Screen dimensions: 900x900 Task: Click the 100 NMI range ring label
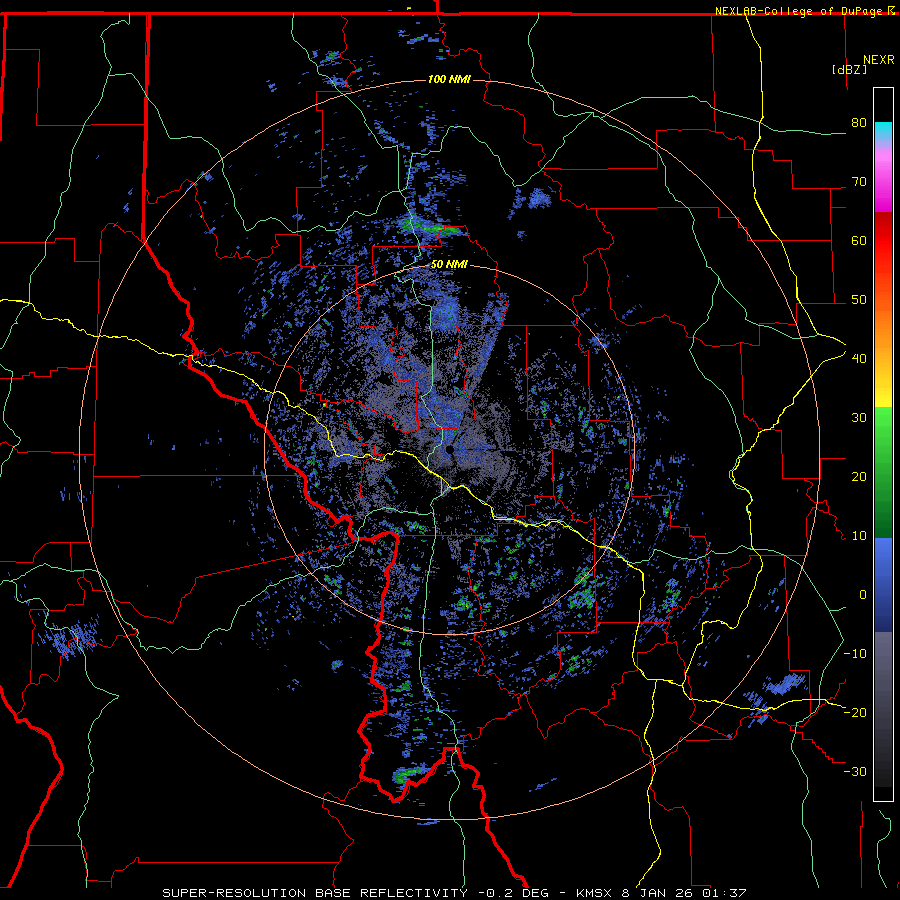click(x=449, y=79)
